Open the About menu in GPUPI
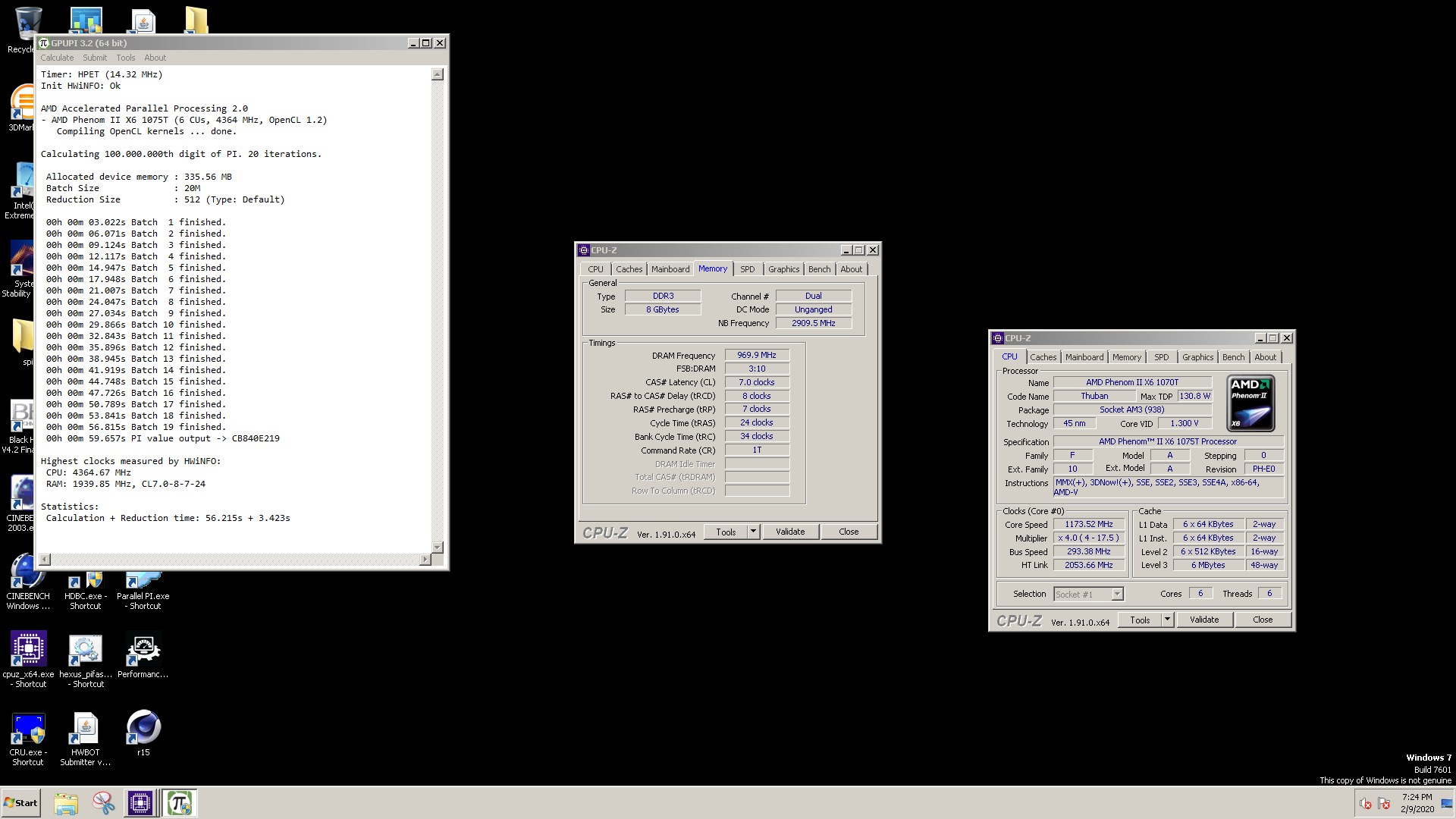 point(155,58)
